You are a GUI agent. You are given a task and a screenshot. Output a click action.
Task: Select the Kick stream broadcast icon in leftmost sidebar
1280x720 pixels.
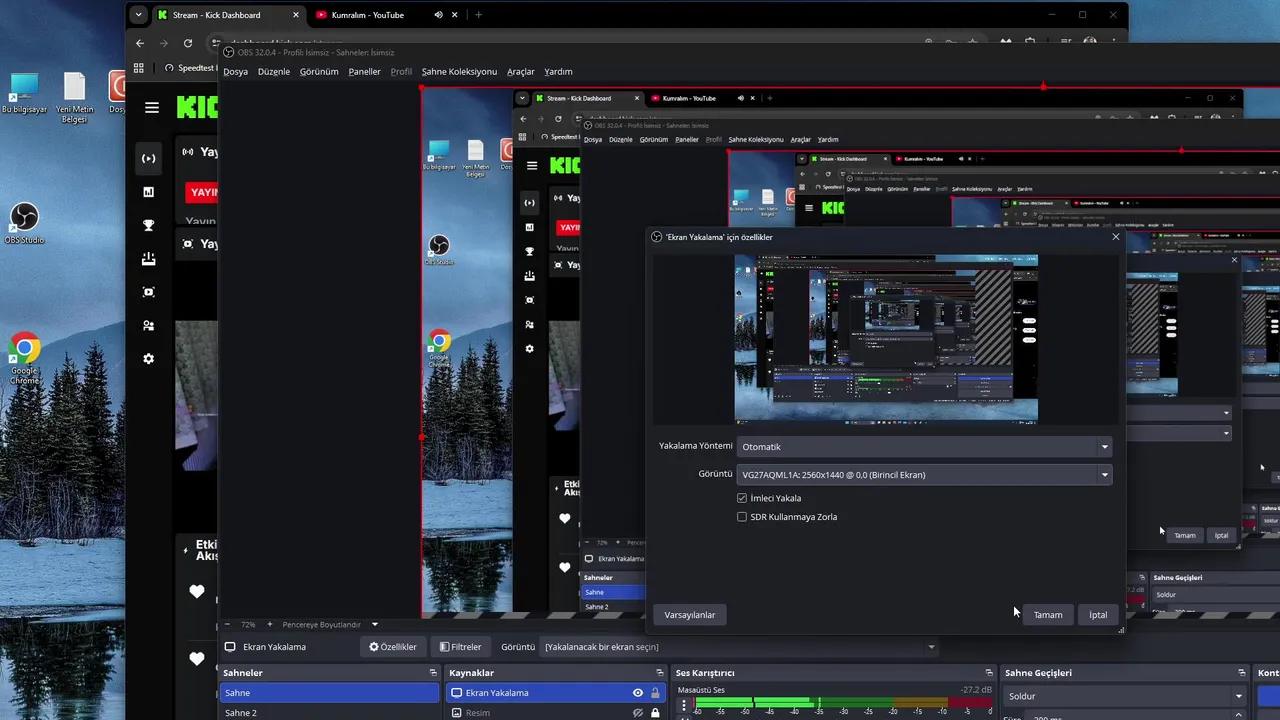[x=149, y=158]
